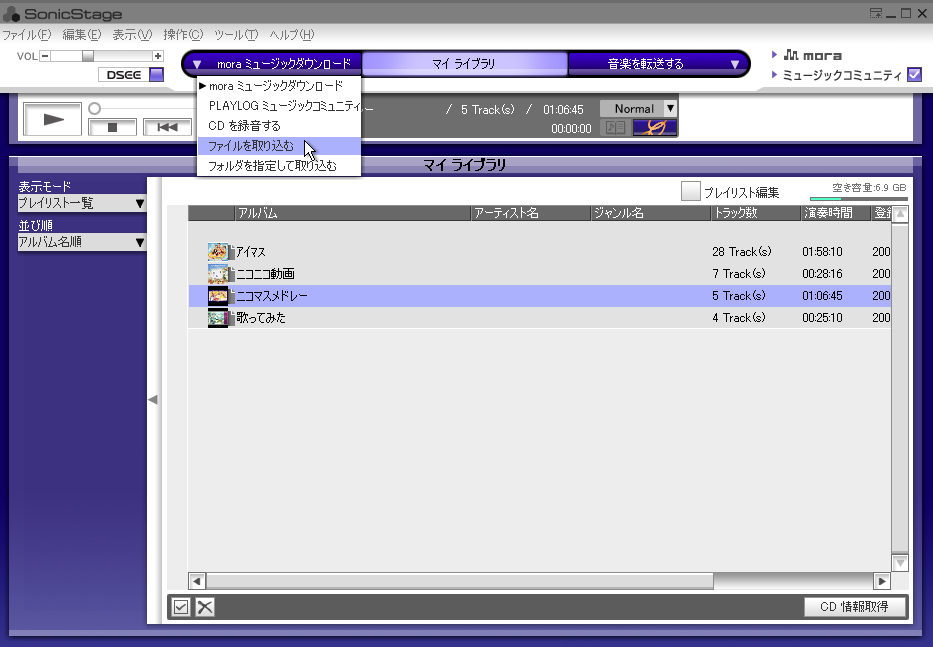Image resolution: width=933 pixels, height=647 pixels.
Task: Sort by 演奏時間 column header
Action: 836,213
